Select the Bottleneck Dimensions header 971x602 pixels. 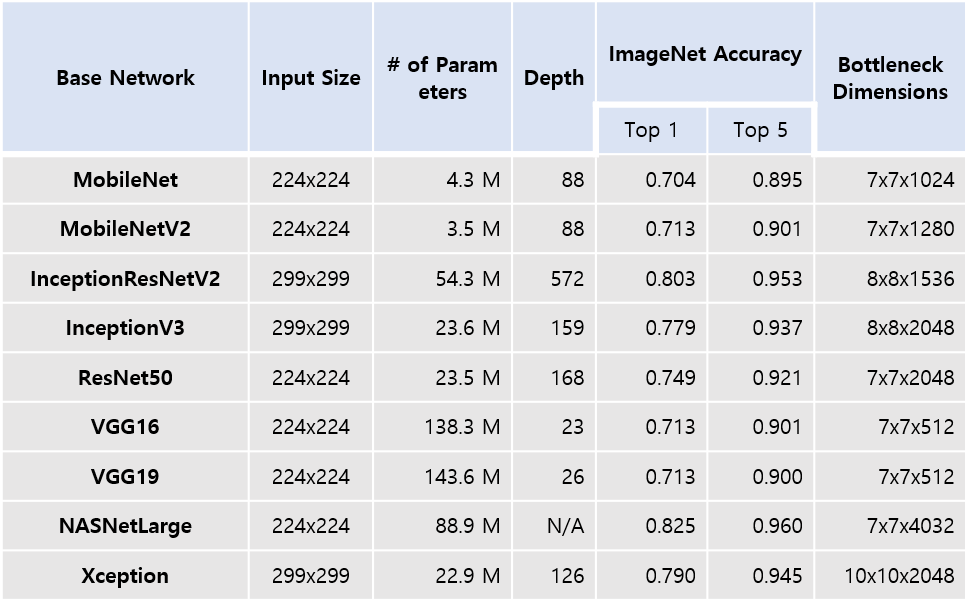(x=890, y=78)
